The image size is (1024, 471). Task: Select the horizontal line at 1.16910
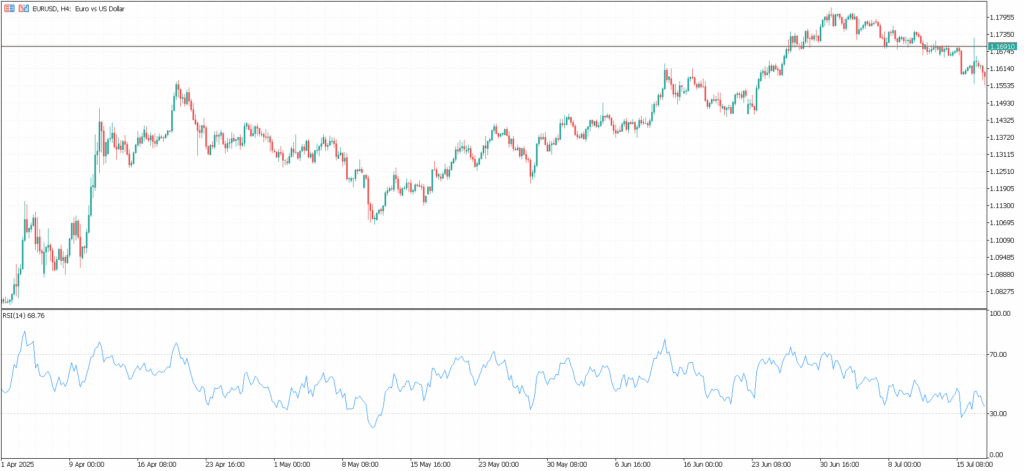click(x=494, y=46)
